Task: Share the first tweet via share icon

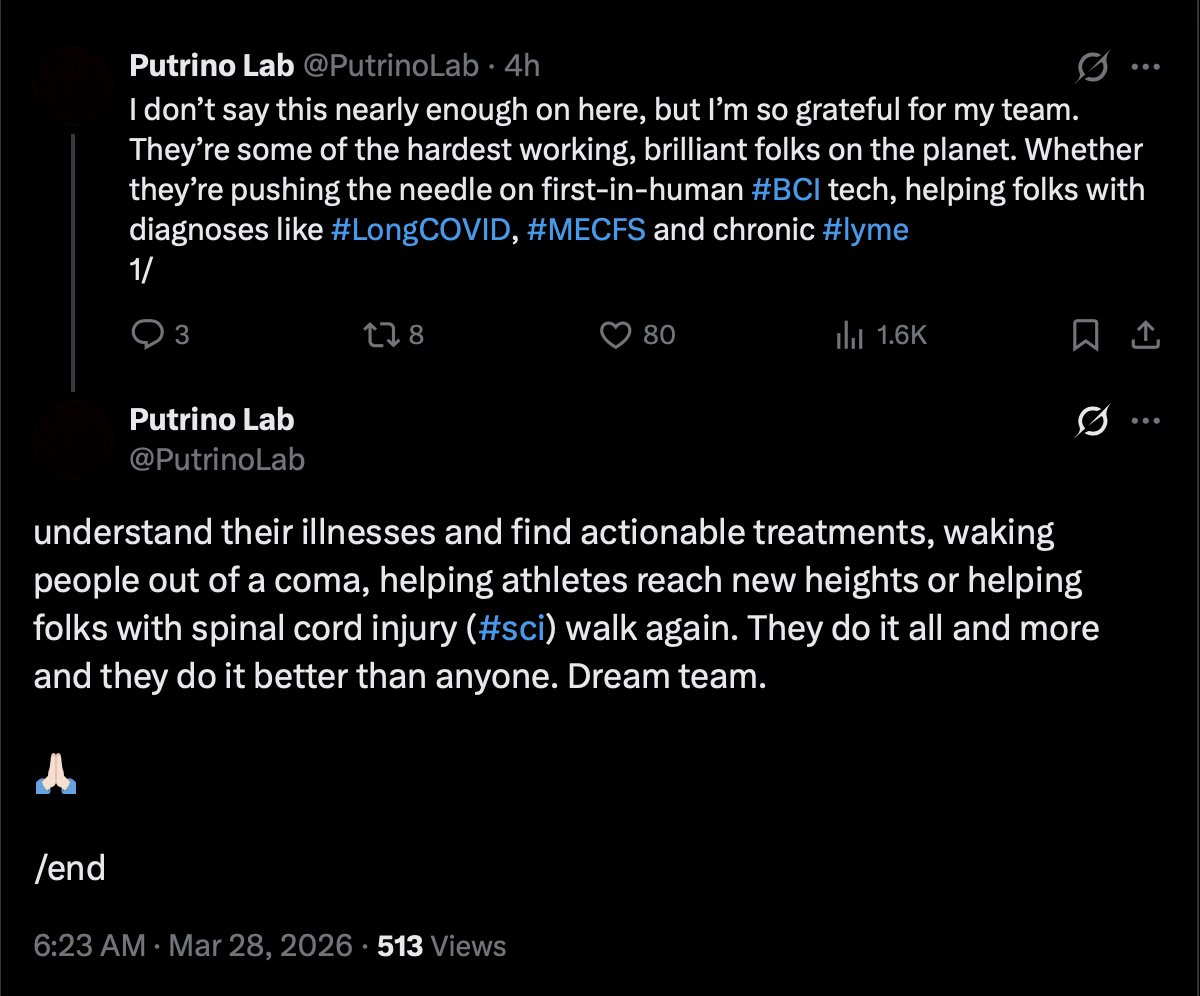Action: [1144, 335]
